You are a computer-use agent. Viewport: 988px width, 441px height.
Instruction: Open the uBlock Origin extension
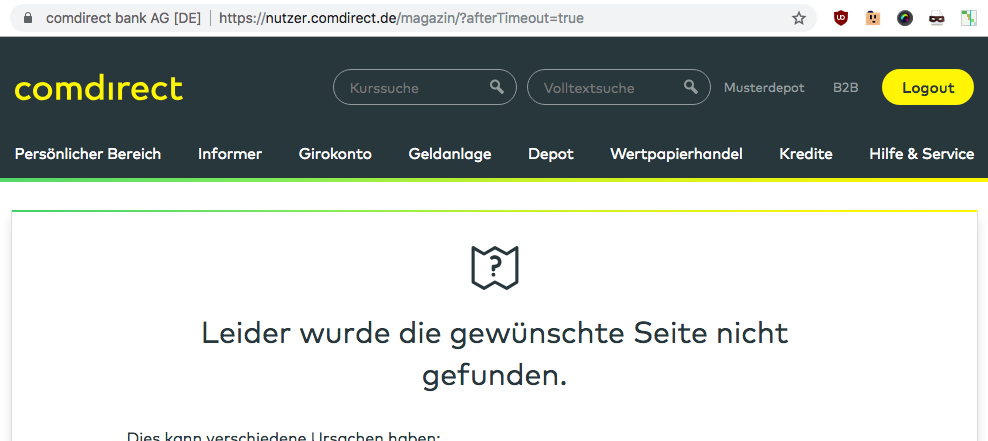pos(841,18)
